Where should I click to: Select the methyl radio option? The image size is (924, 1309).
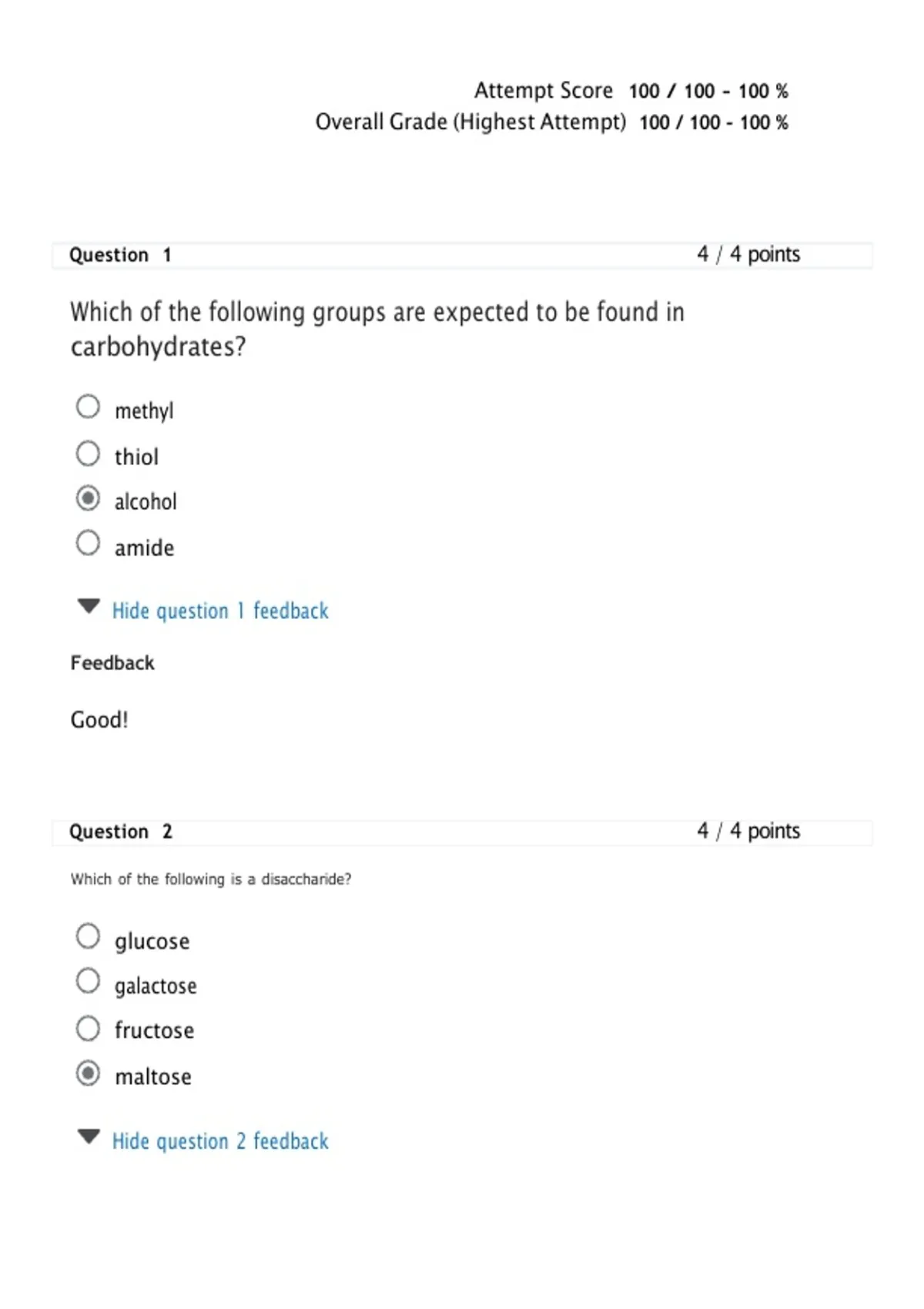tap(88, 407)
